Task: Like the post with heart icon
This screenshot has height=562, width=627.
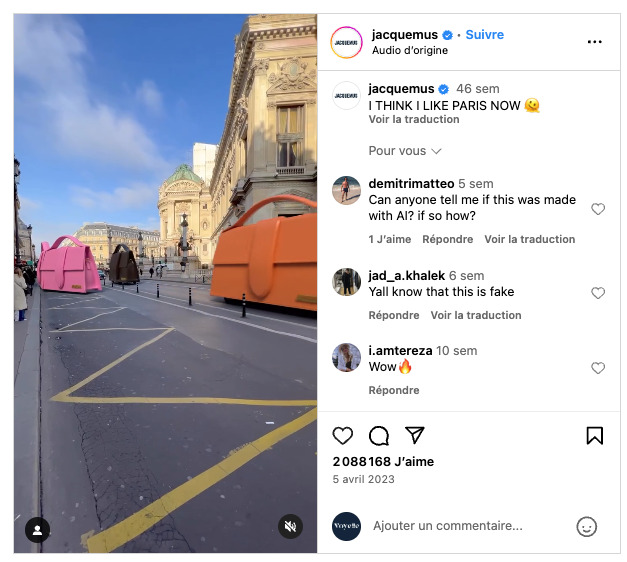Action: coord(343,436)
